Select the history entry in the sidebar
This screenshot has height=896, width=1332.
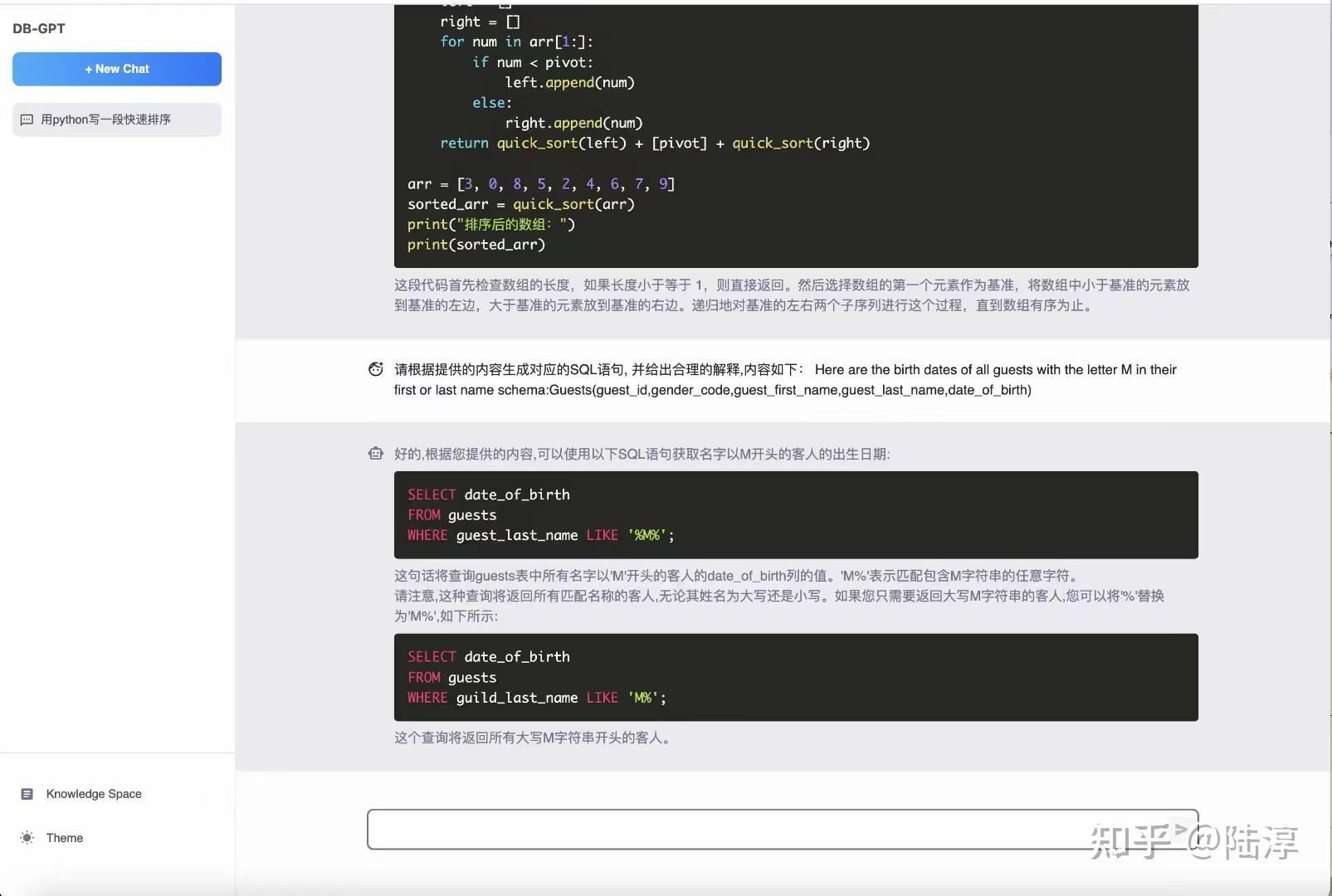[116, 119]
